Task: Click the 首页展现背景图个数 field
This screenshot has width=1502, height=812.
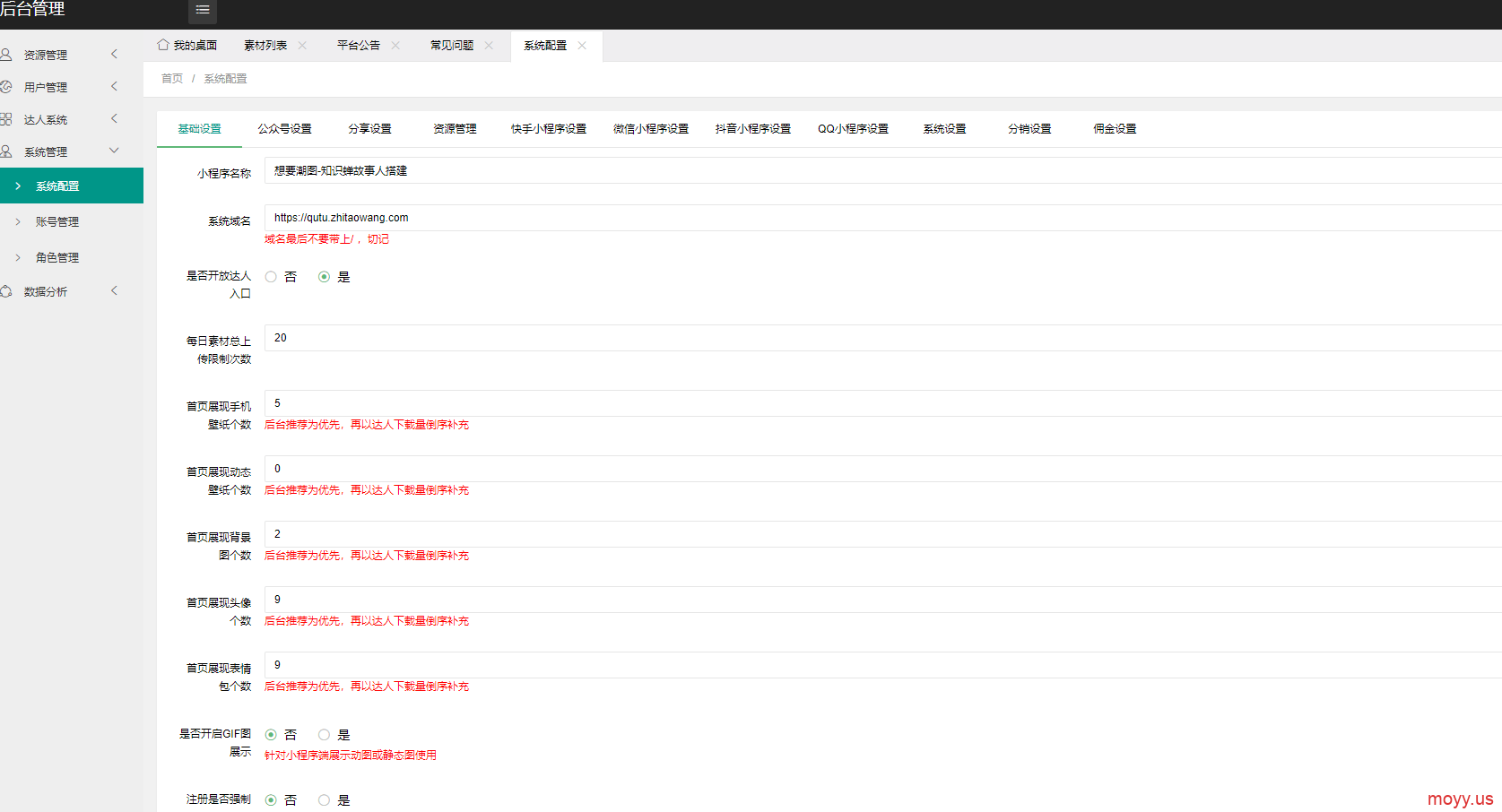Action: pyautogui.click(x=883, y=534)
